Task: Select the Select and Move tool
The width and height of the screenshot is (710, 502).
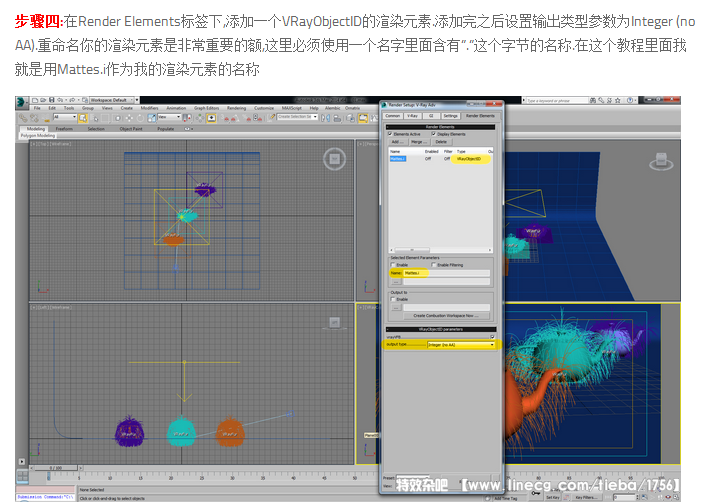Action: [129, 118]
